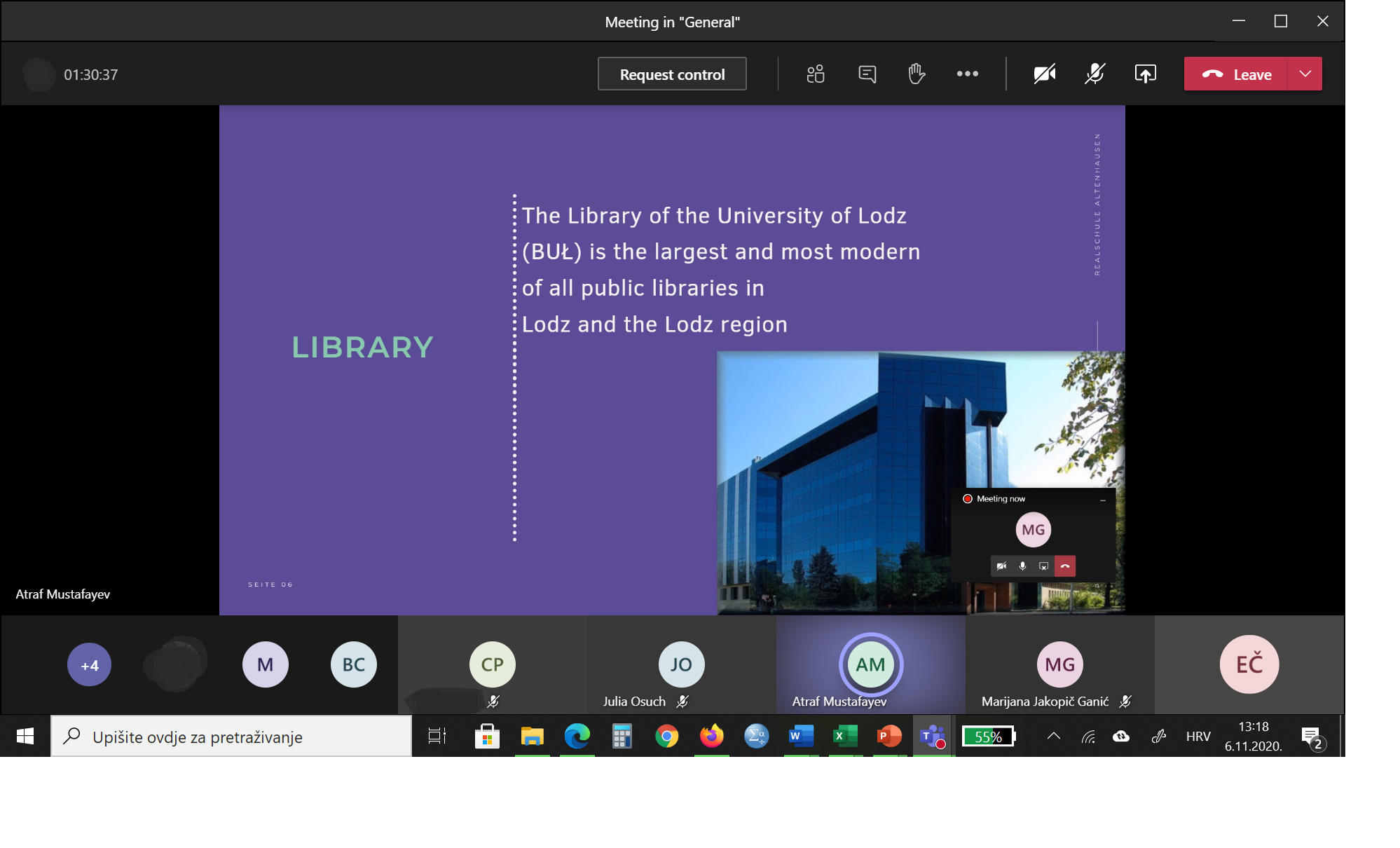Image resolution: width=1400 pixels, height=848 pixels.
Task: Select the Julia Osuch participant tile
Action: pyautogui.click(x=681, y=665)
